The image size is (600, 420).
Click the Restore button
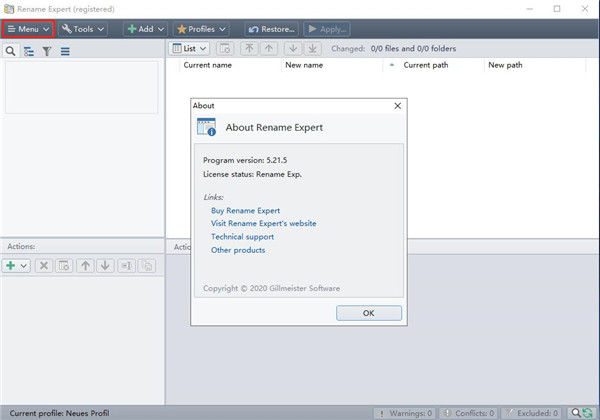click(271, 29)
